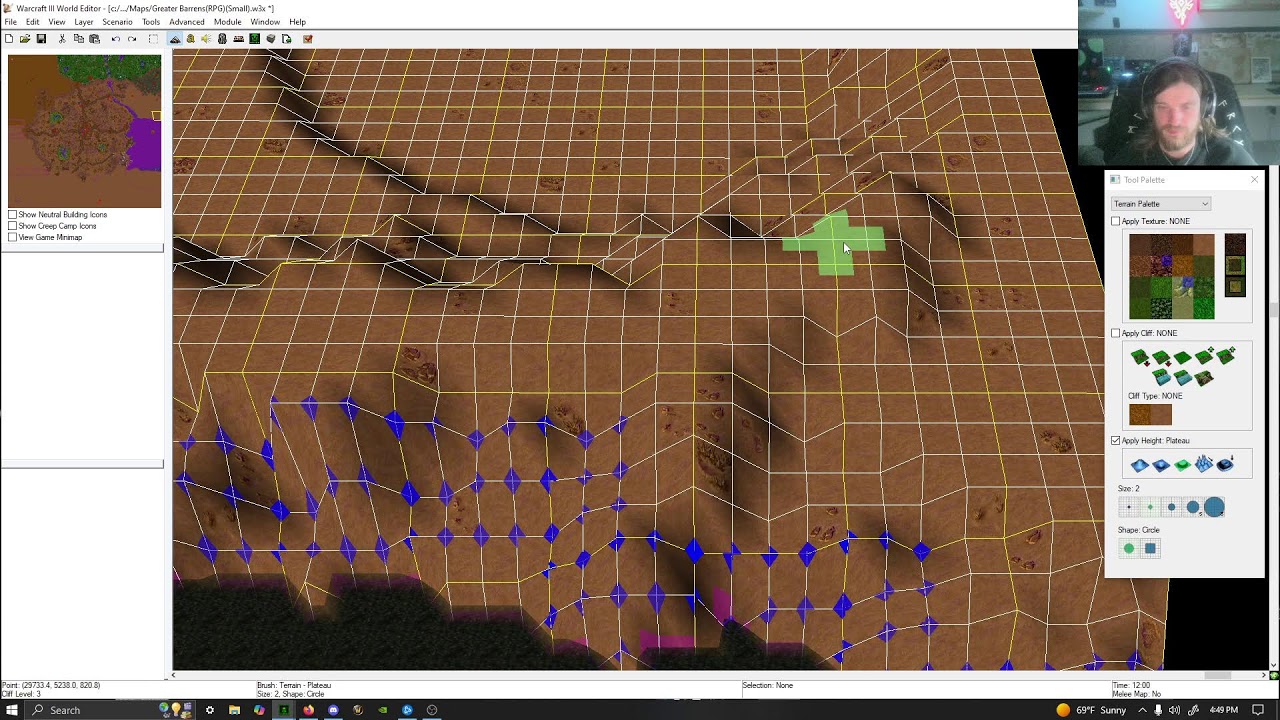
Task: Enable Show Creep Camp Icons
Action: click(12, 226)
